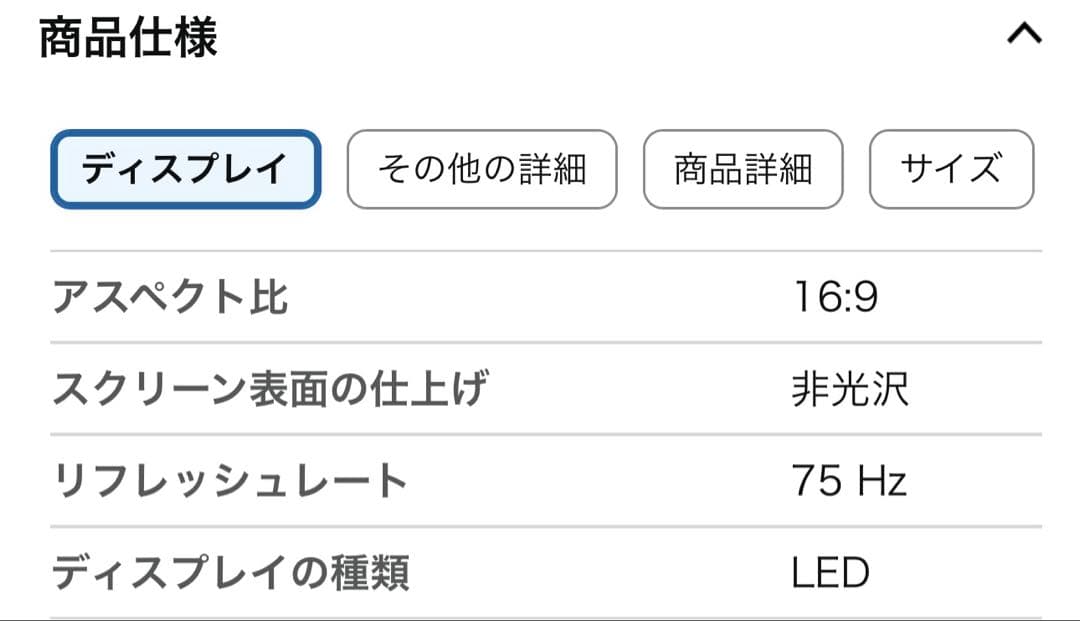Select the ディスプレイ tab
Screen dimensions: 1080x621
pyautogui.click(x=186, y=169)
